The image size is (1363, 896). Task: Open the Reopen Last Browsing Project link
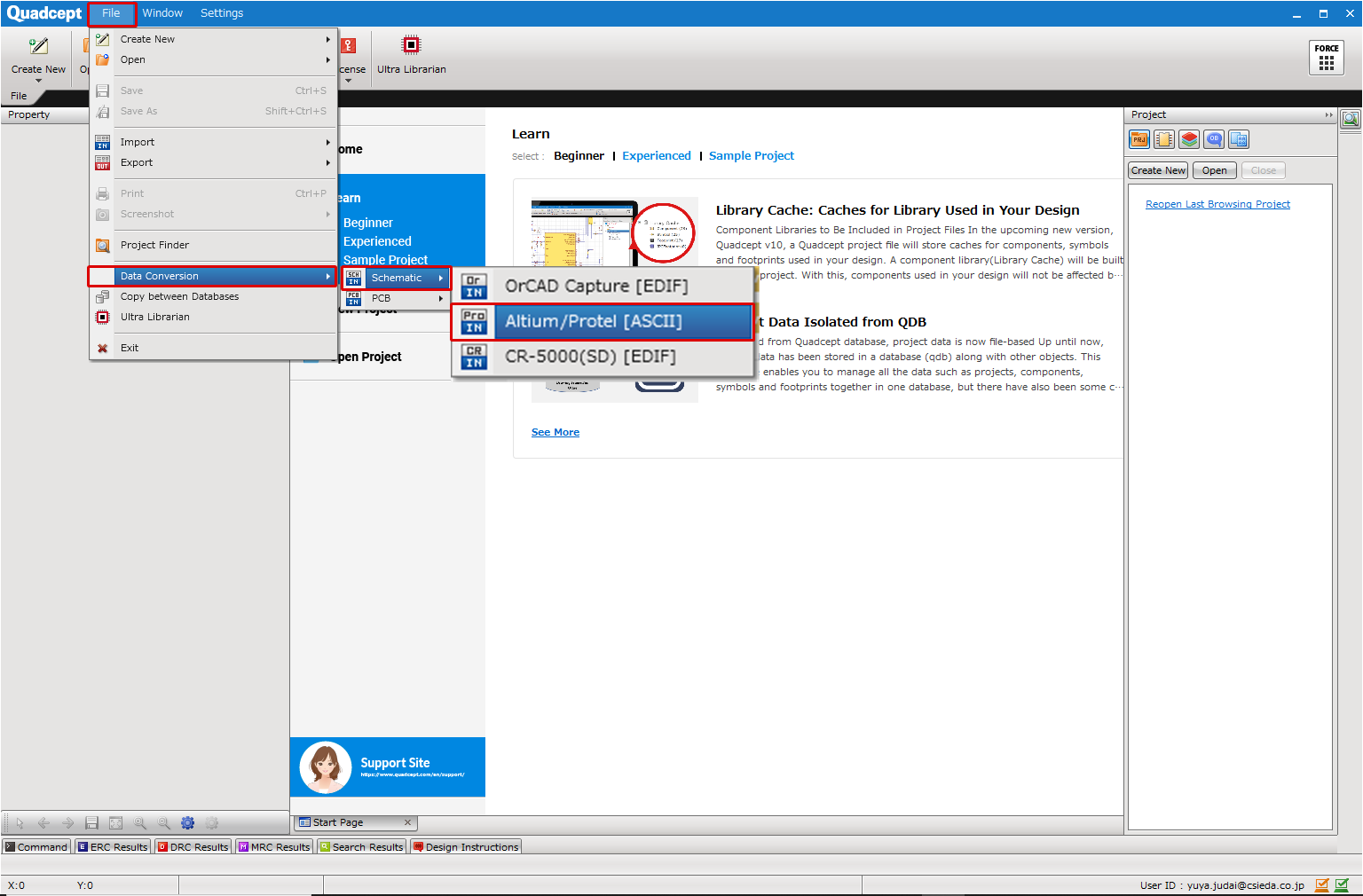pos(1217,204)
